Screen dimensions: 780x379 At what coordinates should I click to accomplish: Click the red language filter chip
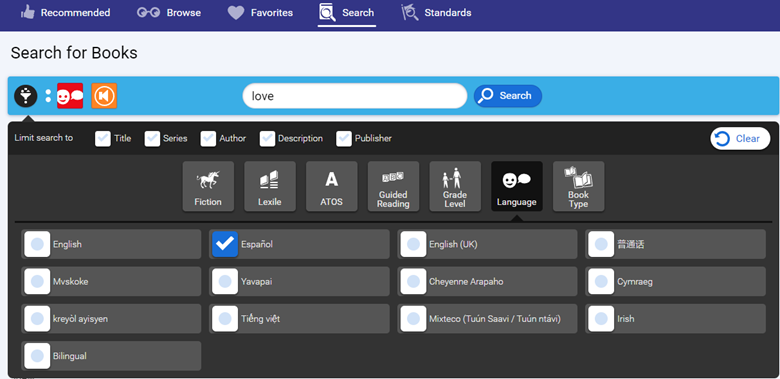70,95
